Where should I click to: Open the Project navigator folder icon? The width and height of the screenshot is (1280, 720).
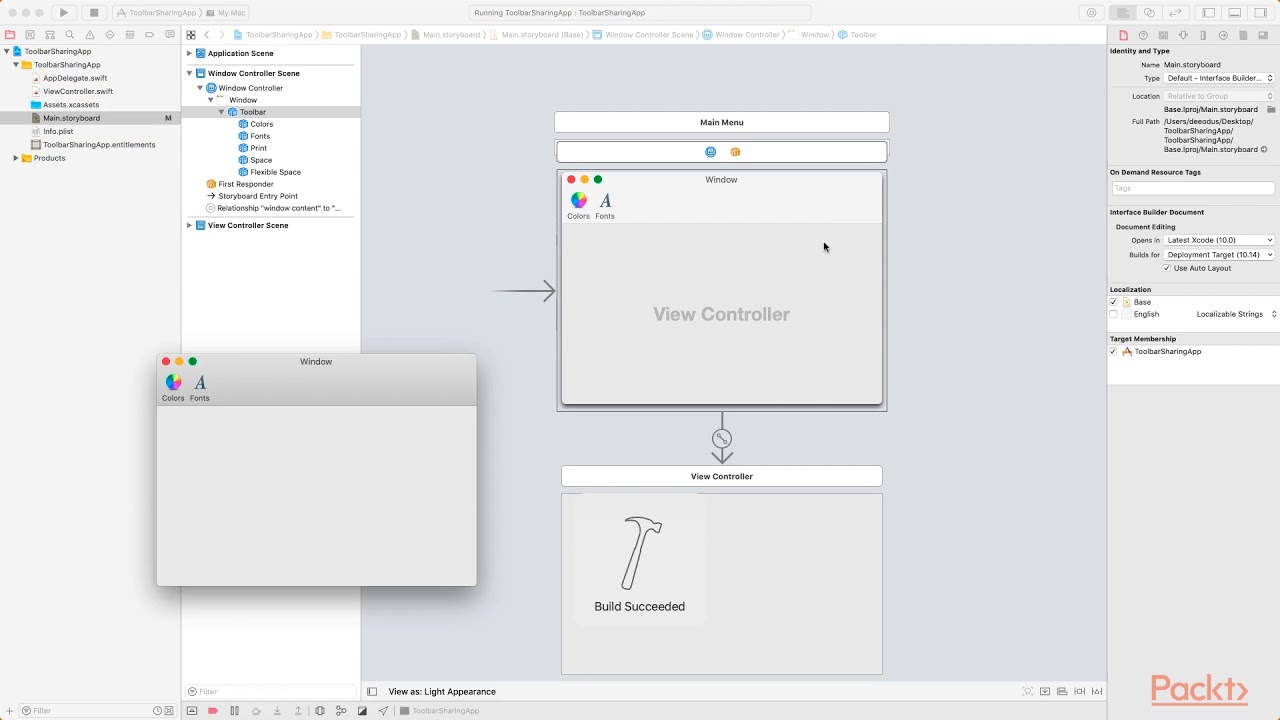pyautogui.click(x=10, y=35)
